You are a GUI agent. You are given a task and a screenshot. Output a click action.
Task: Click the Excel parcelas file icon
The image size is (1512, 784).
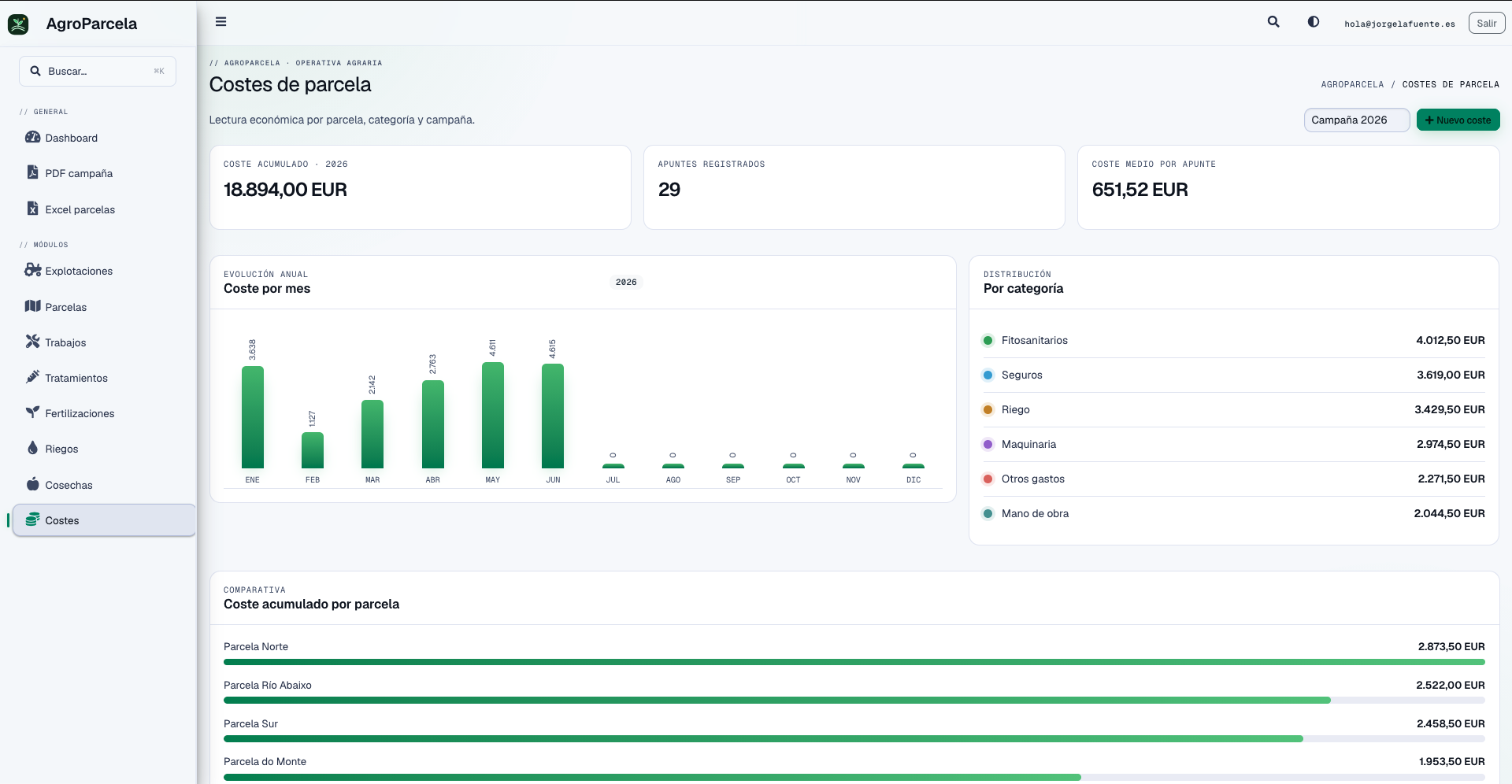coord(32,209)
